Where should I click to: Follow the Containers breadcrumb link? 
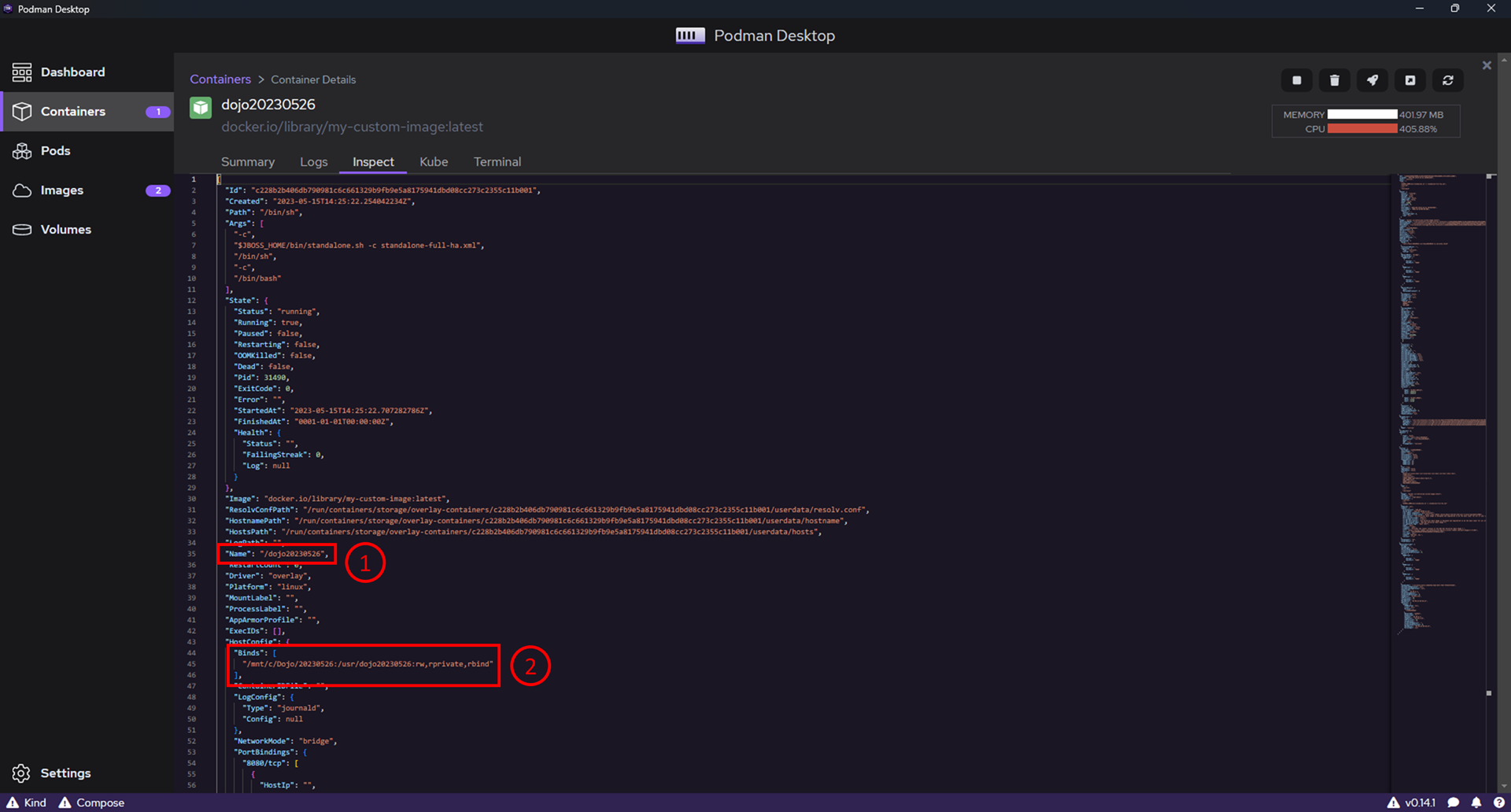[220, 79]
